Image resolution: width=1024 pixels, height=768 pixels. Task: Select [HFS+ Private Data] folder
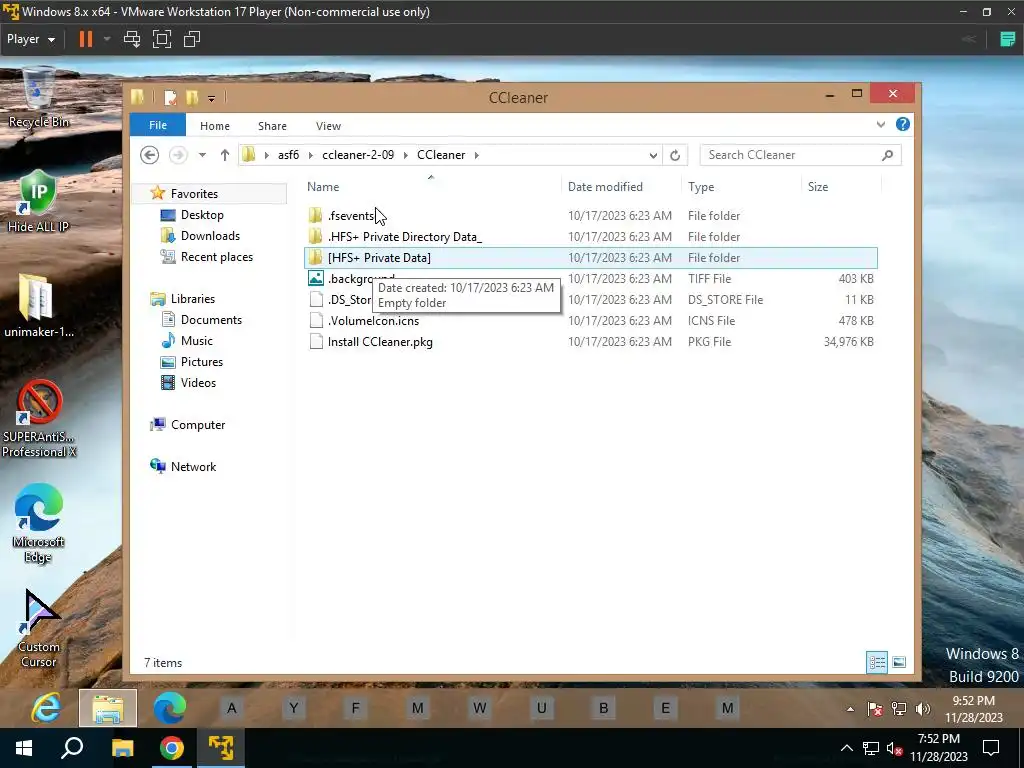click(591, 257)
